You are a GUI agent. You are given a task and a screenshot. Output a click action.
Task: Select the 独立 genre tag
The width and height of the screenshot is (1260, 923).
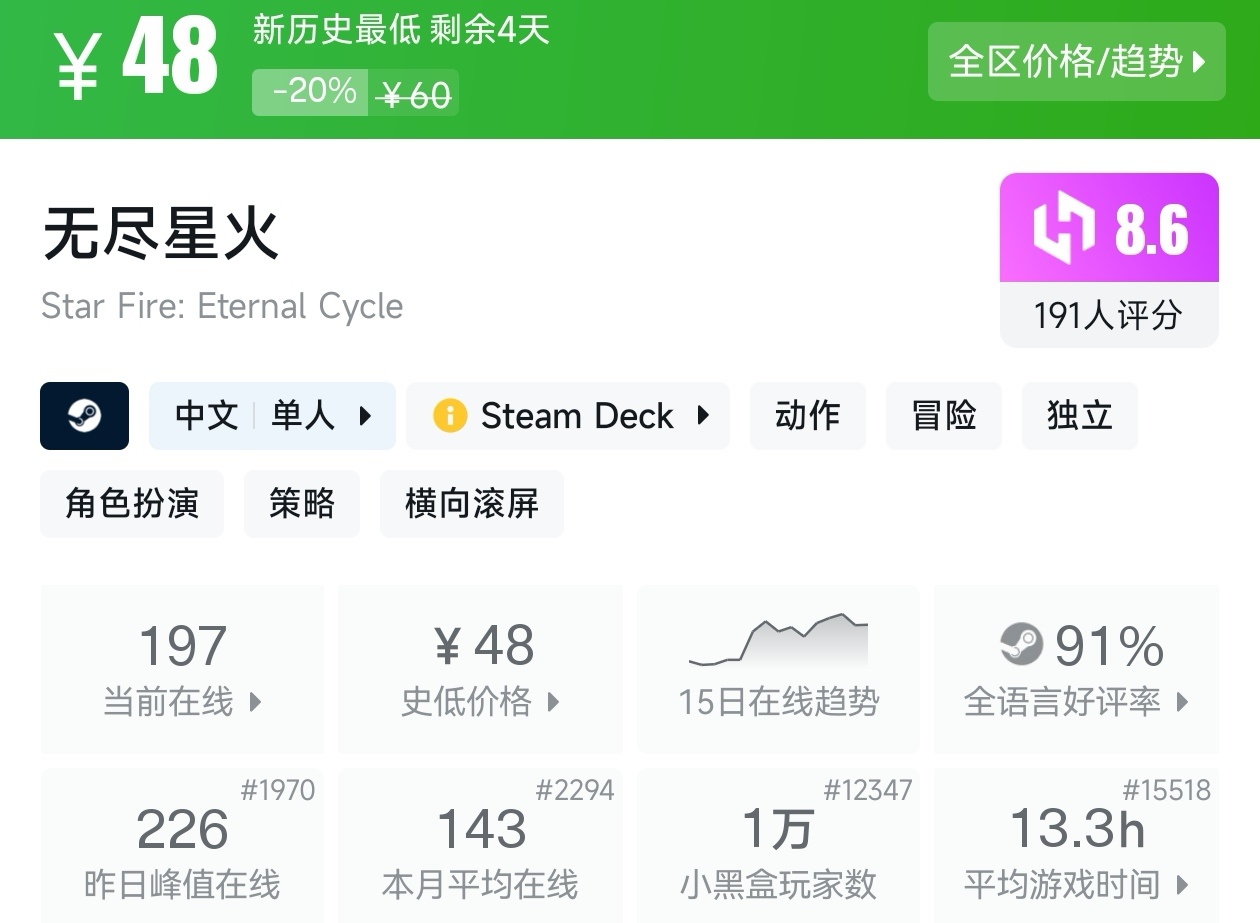[x=1079, y=416]
